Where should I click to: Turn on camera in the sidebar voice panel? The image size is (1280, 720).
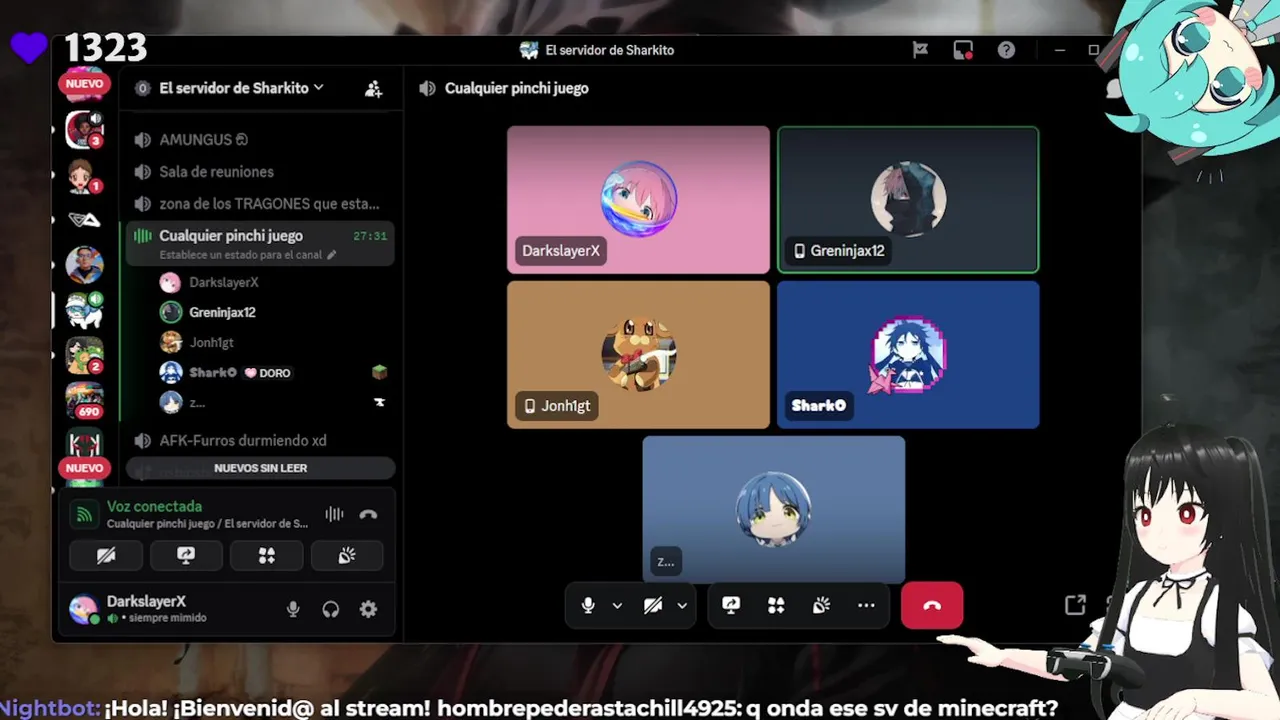(x=106, y=556)
